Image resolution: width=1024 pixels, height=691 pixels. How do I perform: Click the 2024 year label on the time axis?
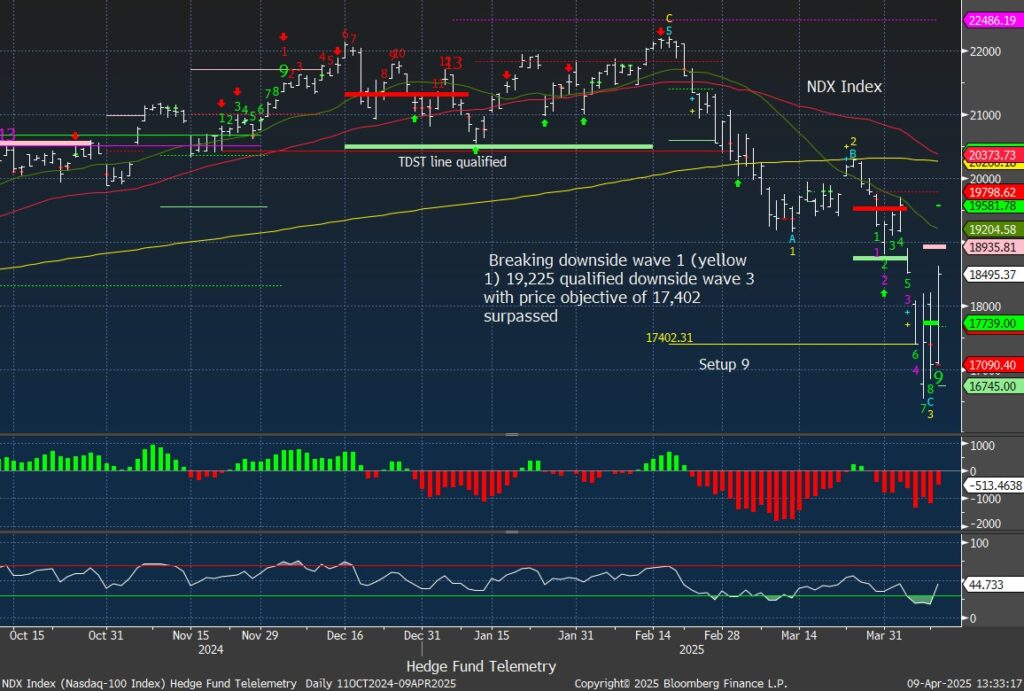click(210, 650)
